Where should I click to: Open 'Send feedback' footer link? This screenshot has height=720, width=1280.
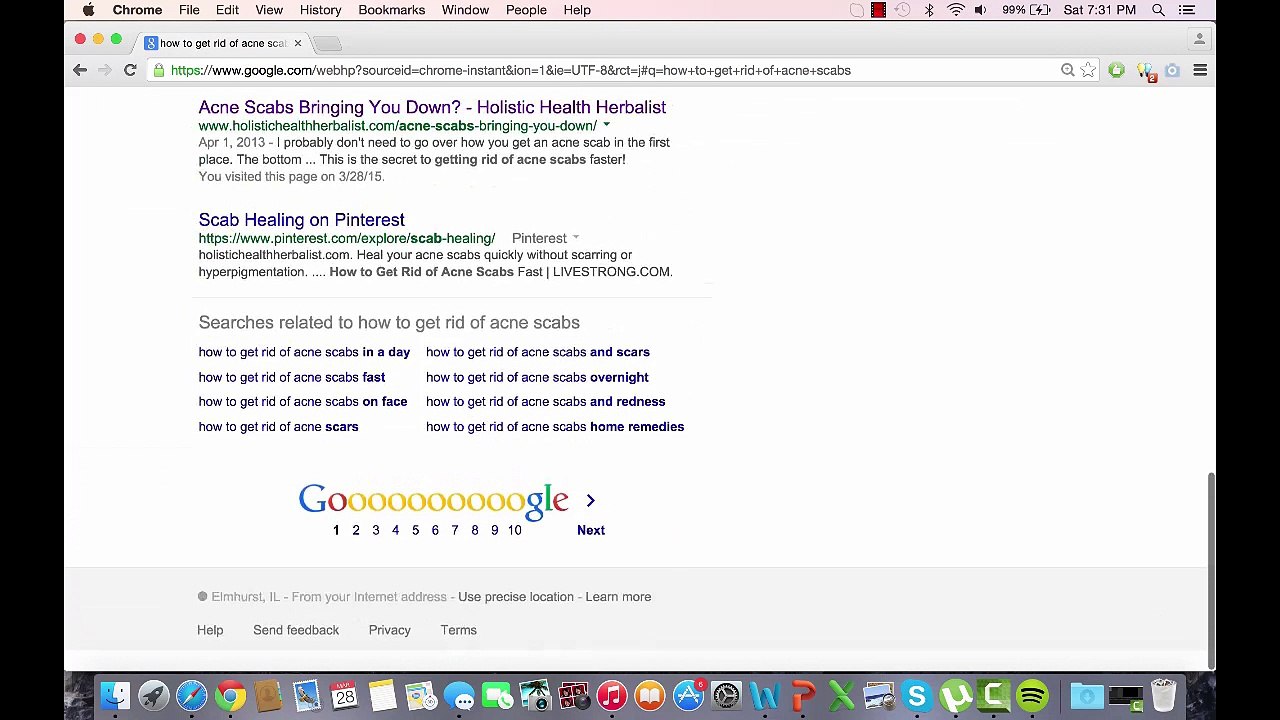pos(296,630)
